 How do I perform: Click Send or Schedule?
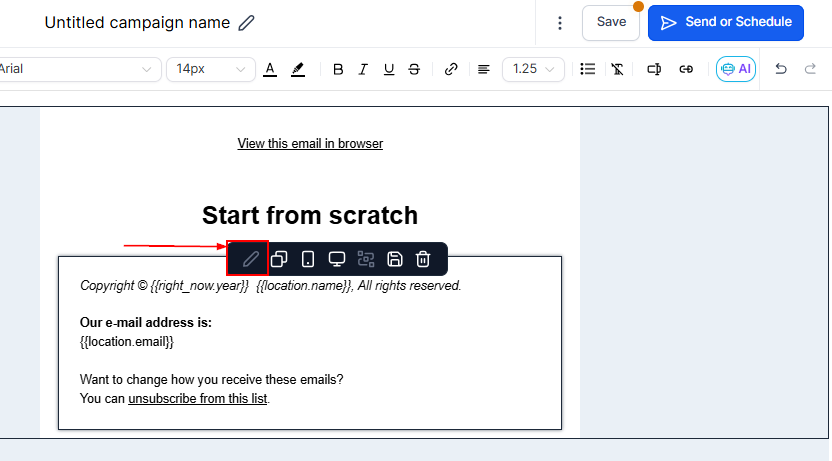725,22
